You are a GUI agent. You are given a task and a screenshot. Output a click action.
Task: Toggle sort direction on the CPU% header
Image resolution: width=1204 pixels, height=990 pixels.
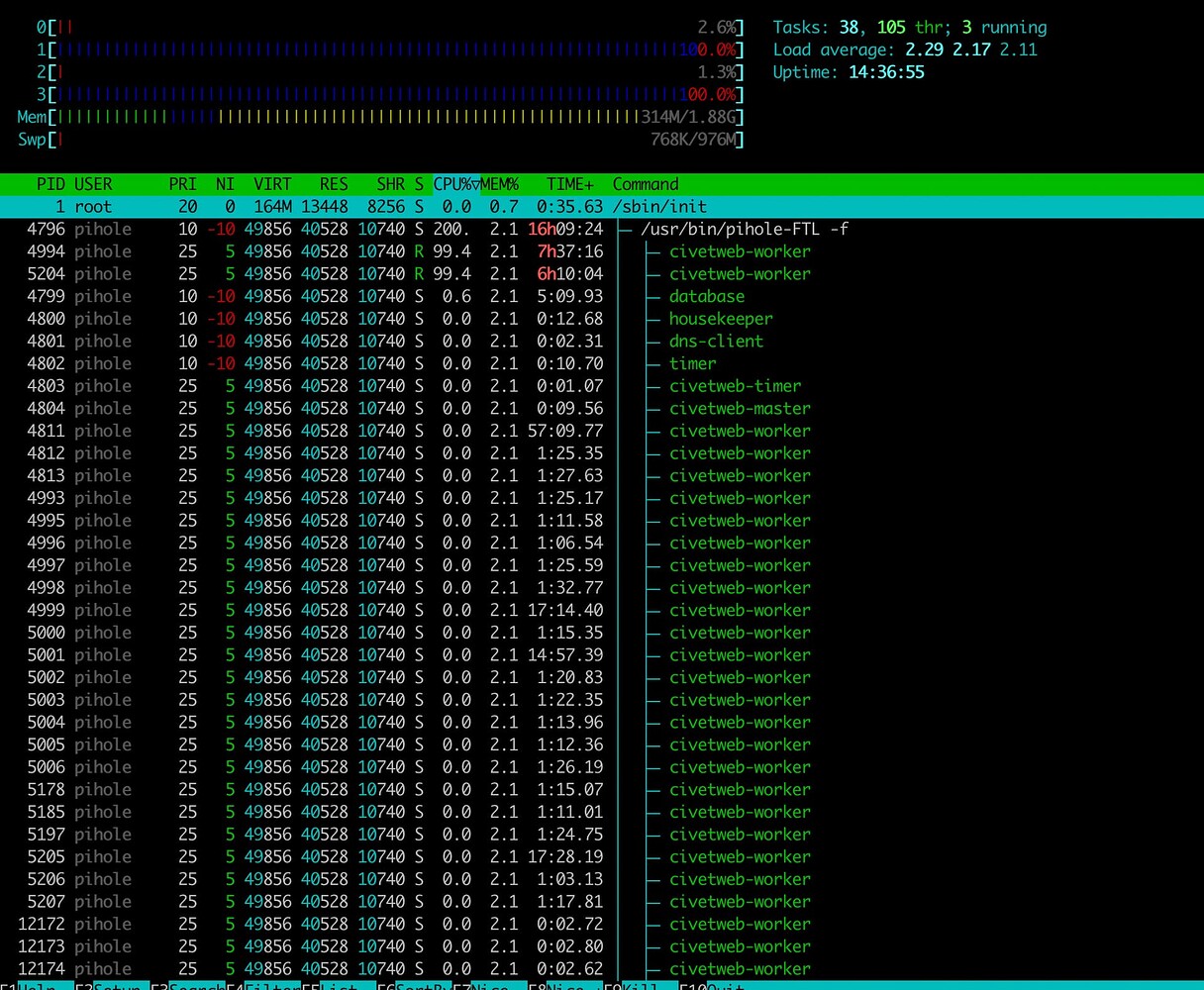coord(454,184)
